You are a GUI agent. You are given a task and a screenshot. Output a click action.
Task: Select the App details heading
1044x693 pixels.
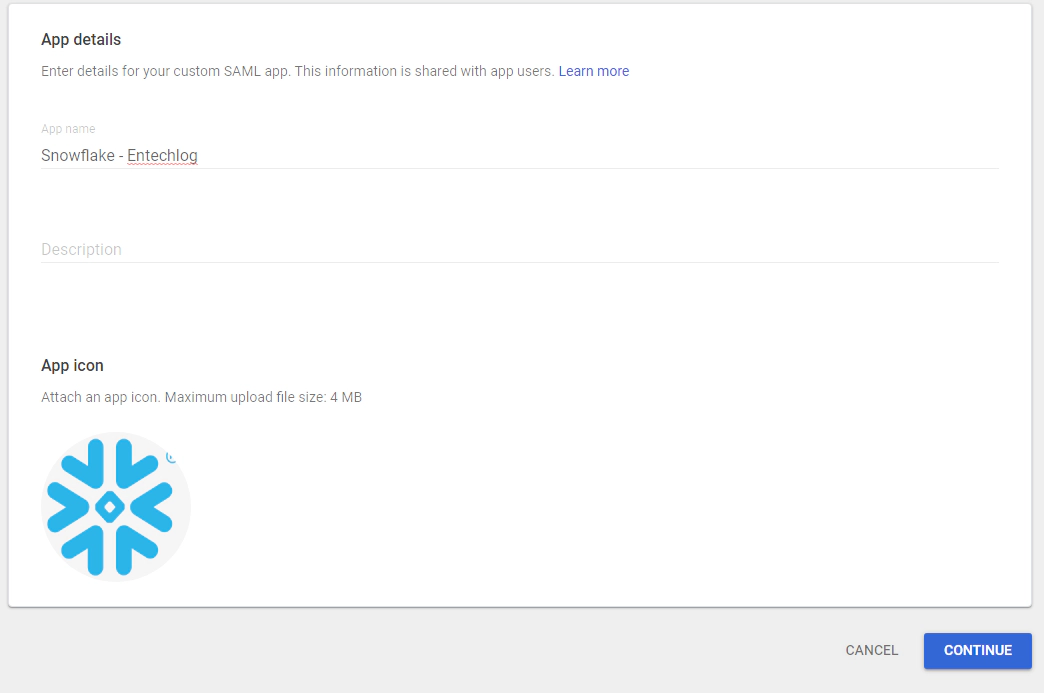[x=81, y=40]
